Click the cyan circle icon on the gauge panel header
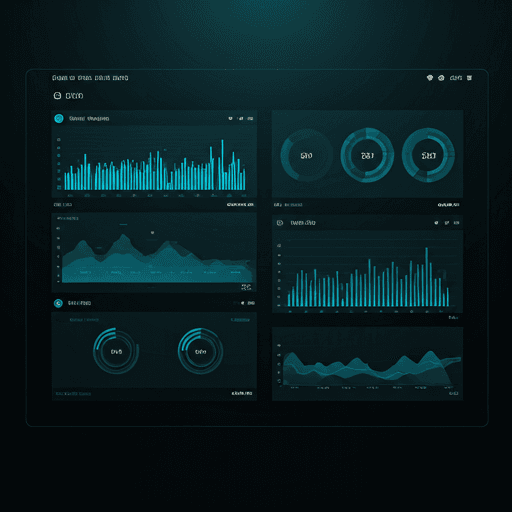This screenshot has height=512, width=512. tap(58, 303)
